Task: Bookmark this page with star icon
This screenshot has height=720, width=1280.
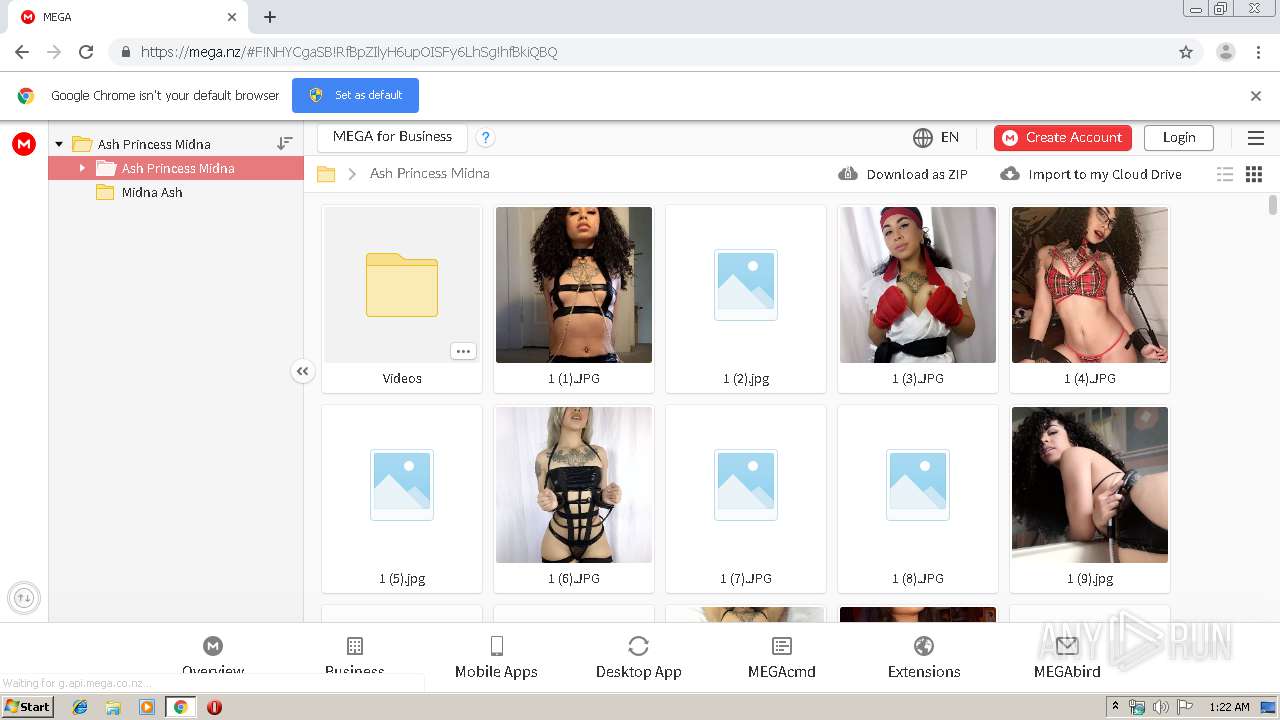Action: (1186, 52)
